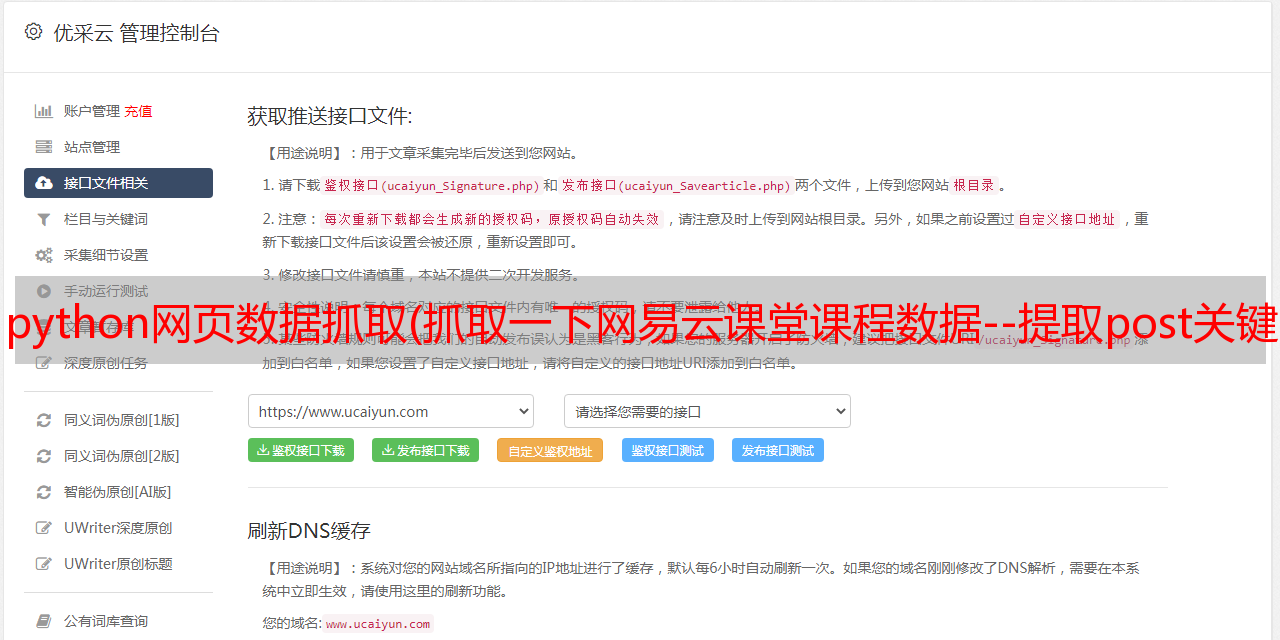Run the blue 鉴权接口测试 button
The width and height of the screenshot is (1280, 640).
[x=668, y=450]
